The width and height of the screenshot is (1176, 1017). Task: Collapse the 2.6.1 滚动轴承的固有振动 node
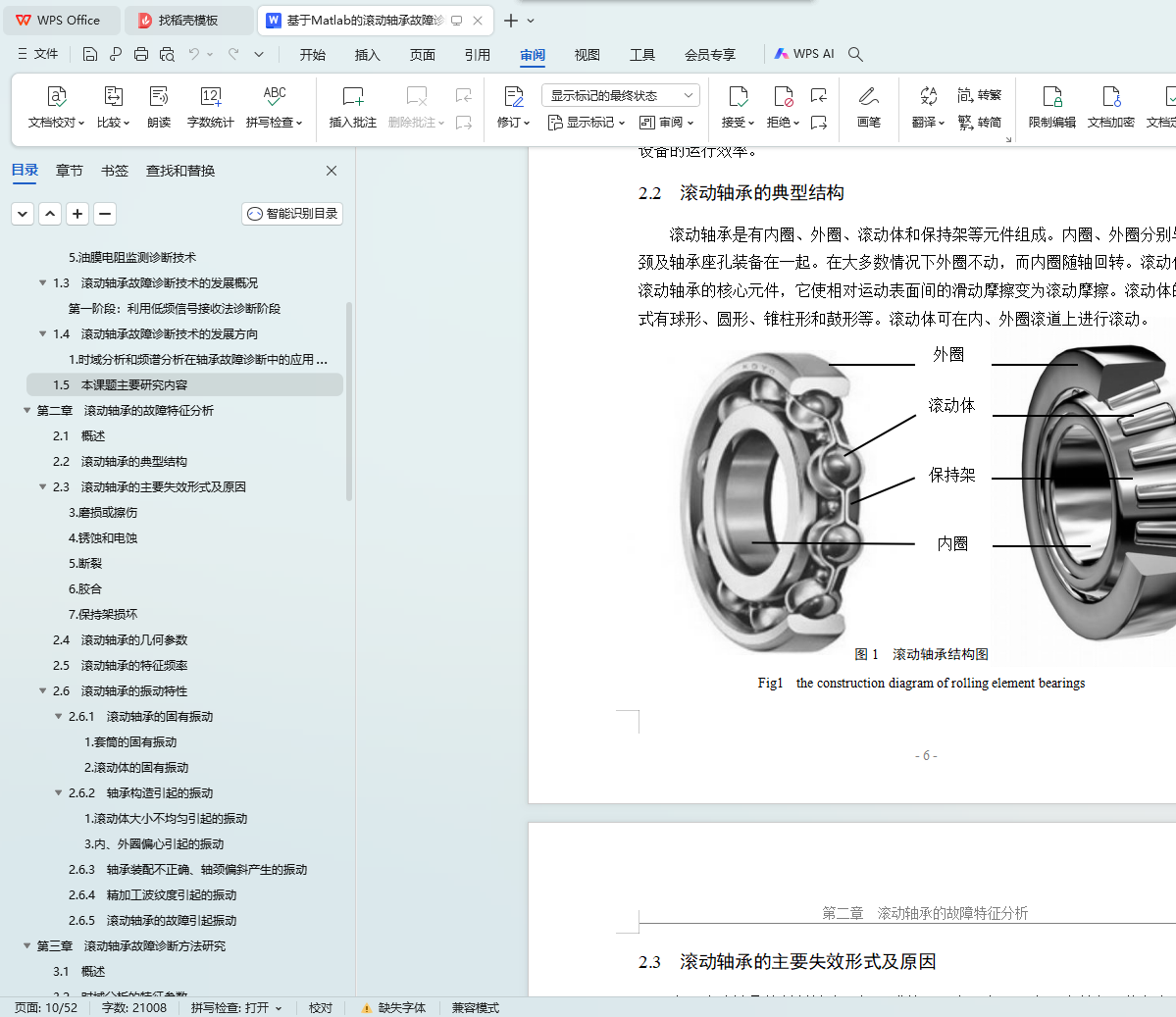[59, 716]
